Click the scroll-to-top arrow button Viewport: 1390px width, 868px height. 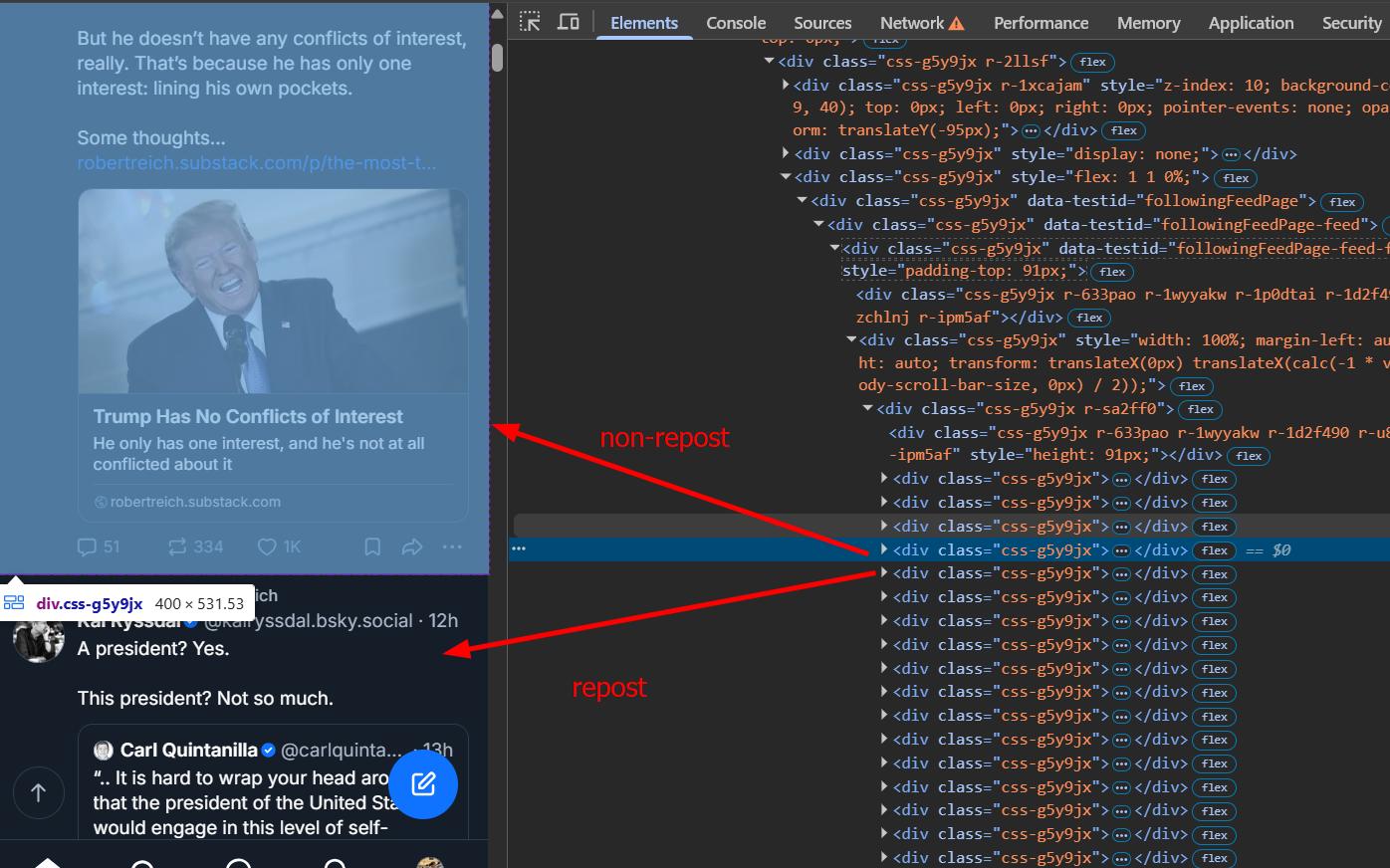point(38,792)
